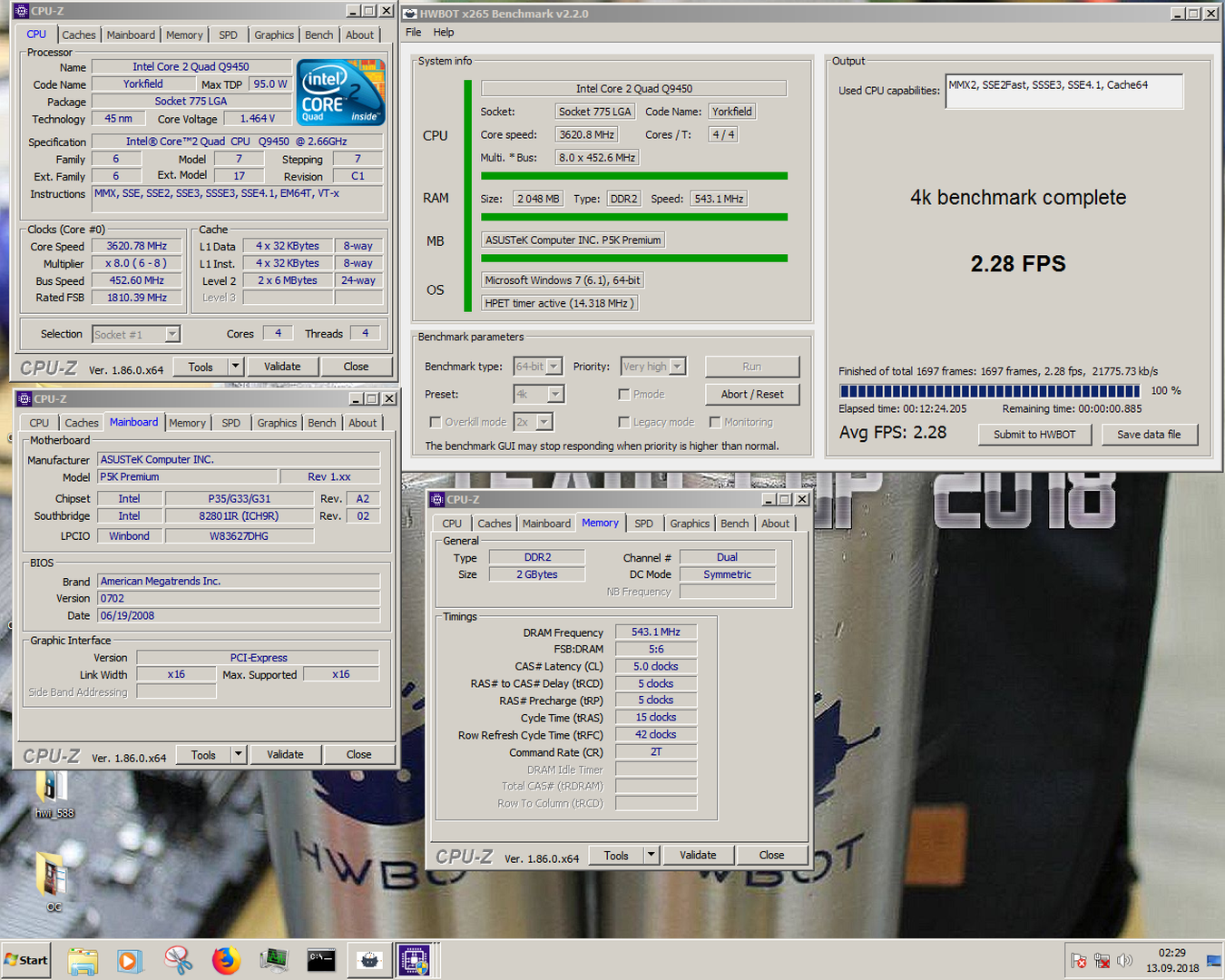This screenshot has width=1225, height=980.
Task: Switch to the SPD tab in the Memory window
Action: [643, 524]
